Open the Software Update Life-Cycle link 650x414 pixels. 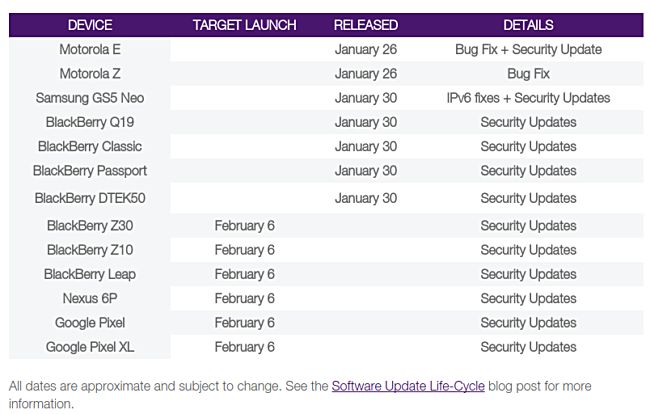pos(408,386)
